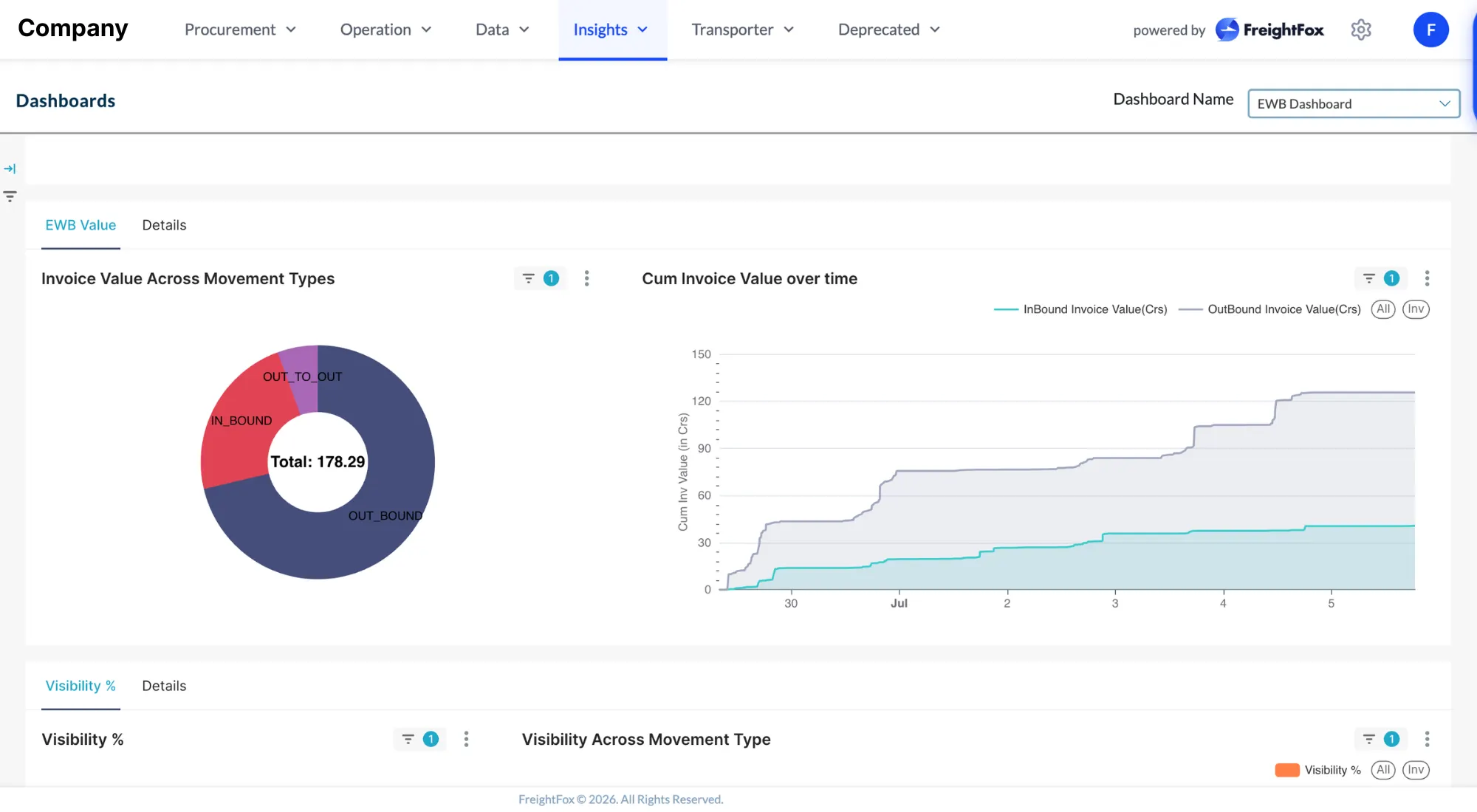Click the OUT_TO_OUT donut segment
The image size is (1477, 812).
(304, 376)
